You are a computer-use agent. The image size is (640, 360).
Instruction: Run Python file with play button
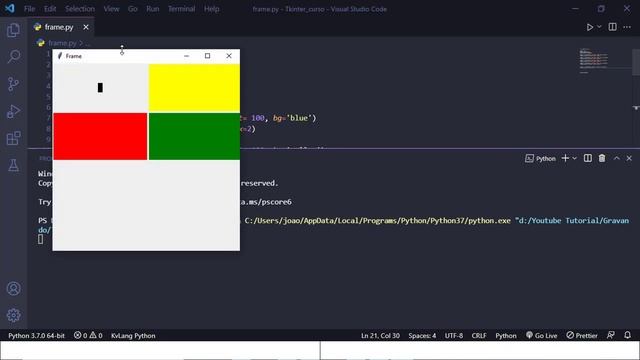pos(589,27)
